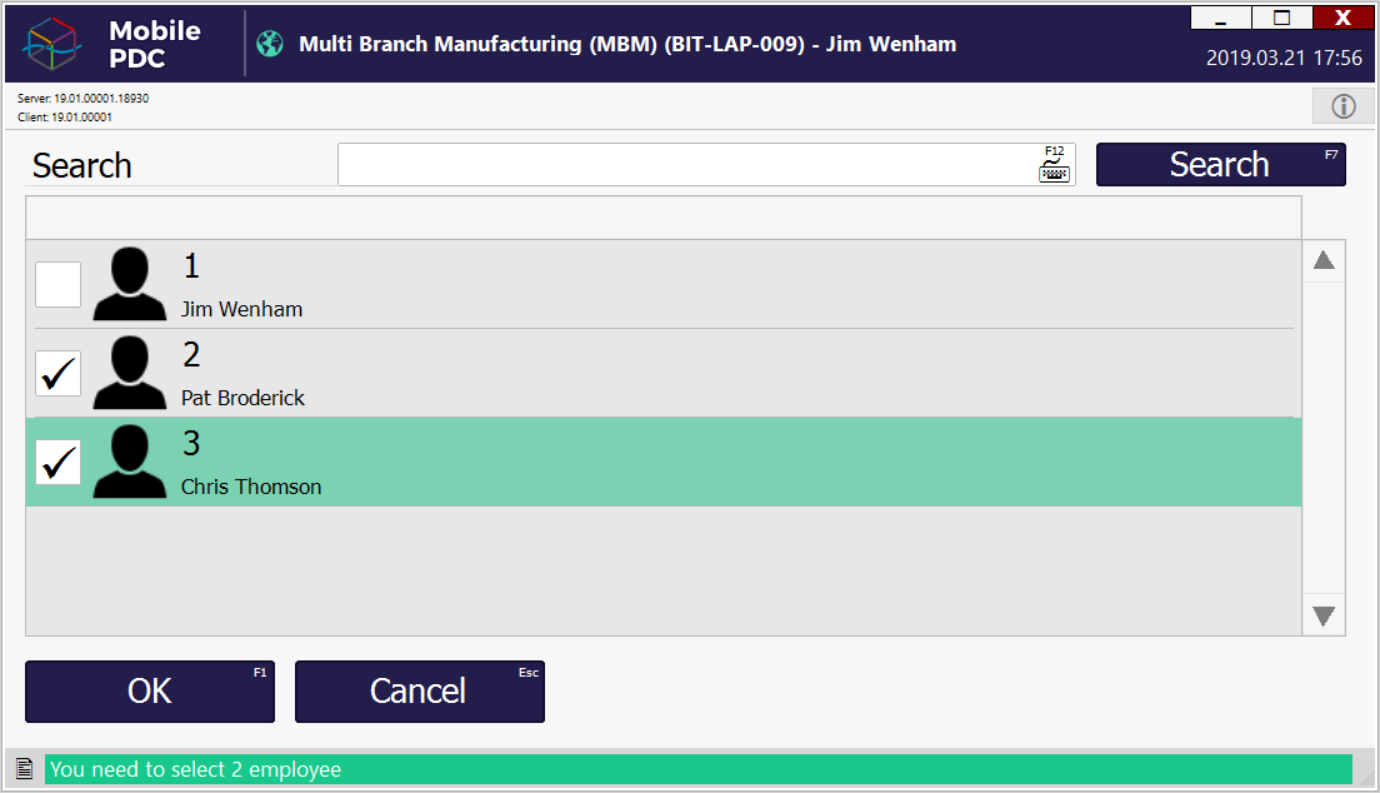Open the info icon button
The height and width of the screenshot is (793, 1380).
pos(1343,106)
